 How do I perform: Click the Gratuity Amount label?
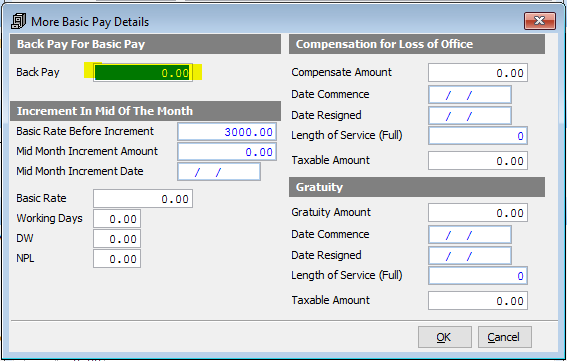pos(331,212)
